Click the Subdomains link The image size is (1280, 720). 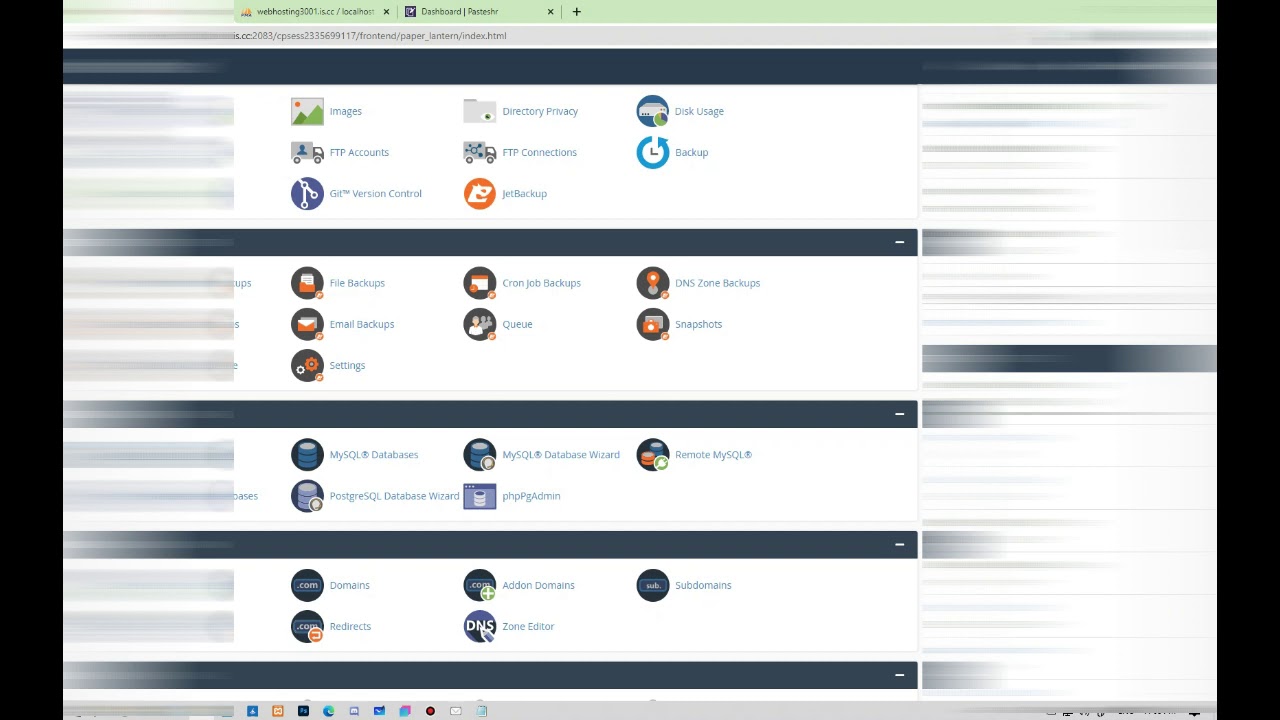703,585
